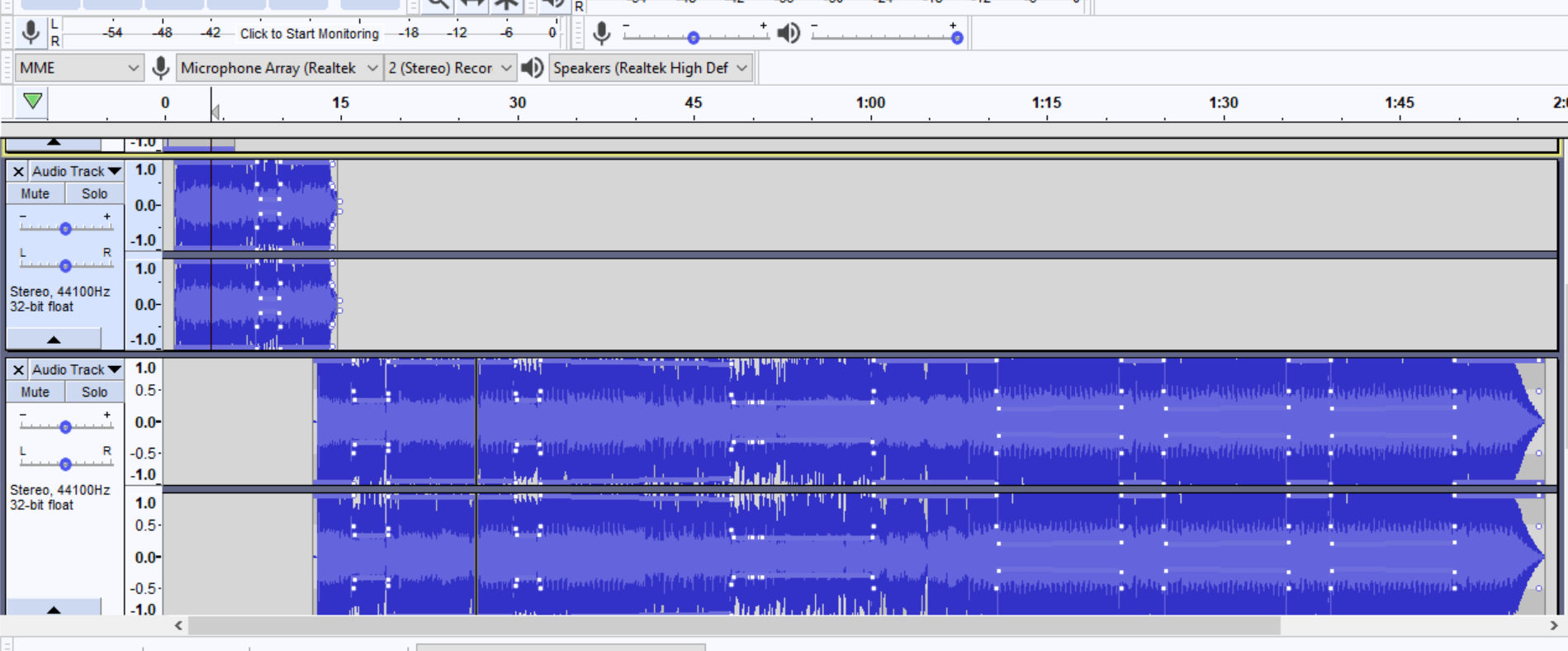1568x651 pixels.
Task: Click the lower track's right-channel waveform
Action: tap(929, 555)
